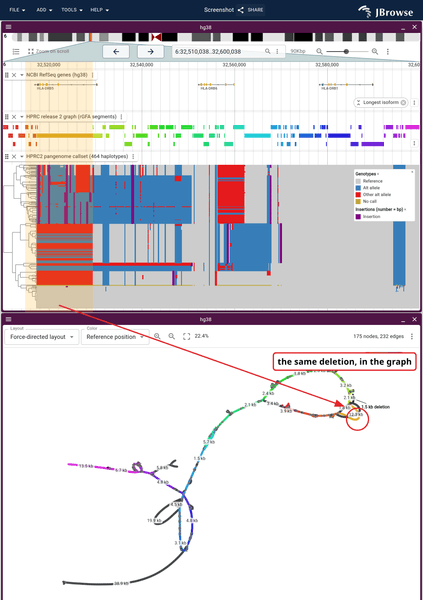Zoom in on the graph view
The width and height of the screenshot is (423, 600).
[x=157, y=336]
